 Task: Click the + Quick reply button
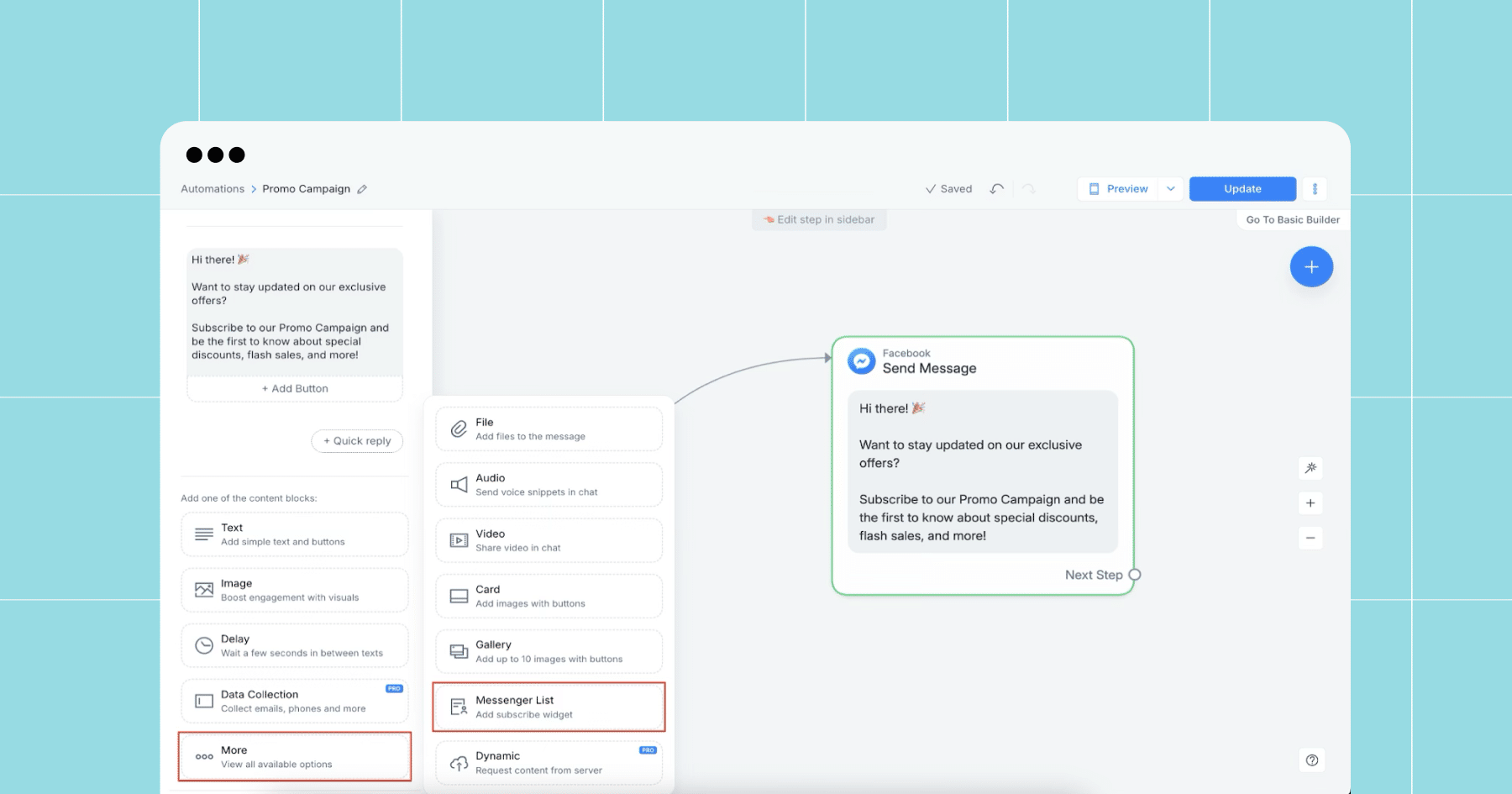[x=357, y=441]
